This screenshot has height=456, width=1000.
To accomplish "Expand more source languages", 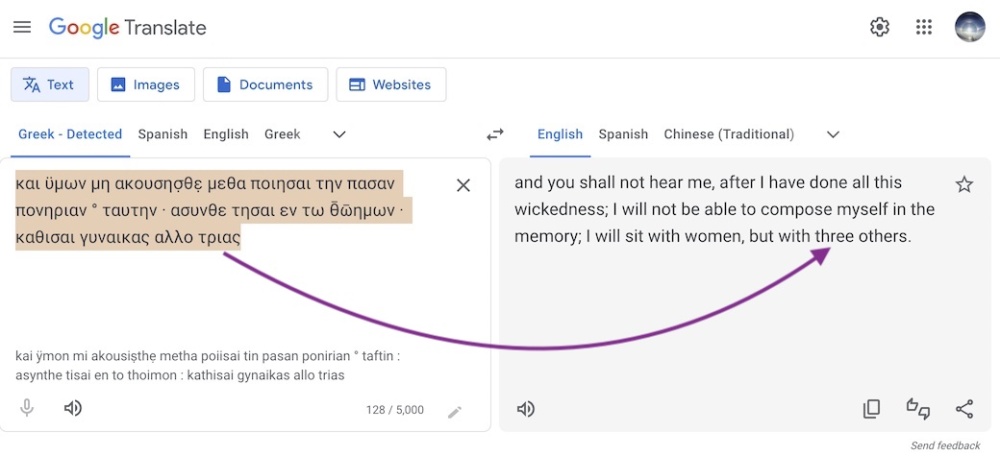I will [x=339, y=135].
